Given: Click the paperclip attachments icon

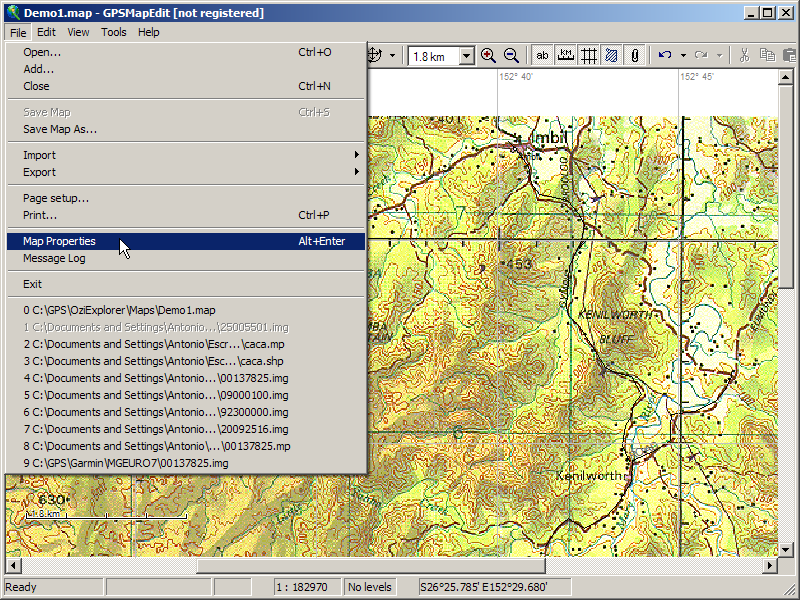Looking at the screenshot, I should 634,56.
